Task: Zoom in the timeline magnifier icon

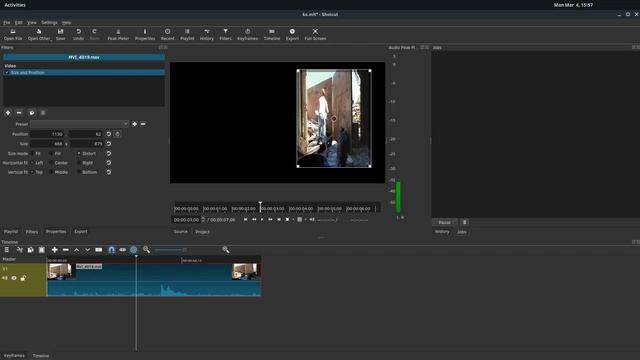Action: (226, 250)
